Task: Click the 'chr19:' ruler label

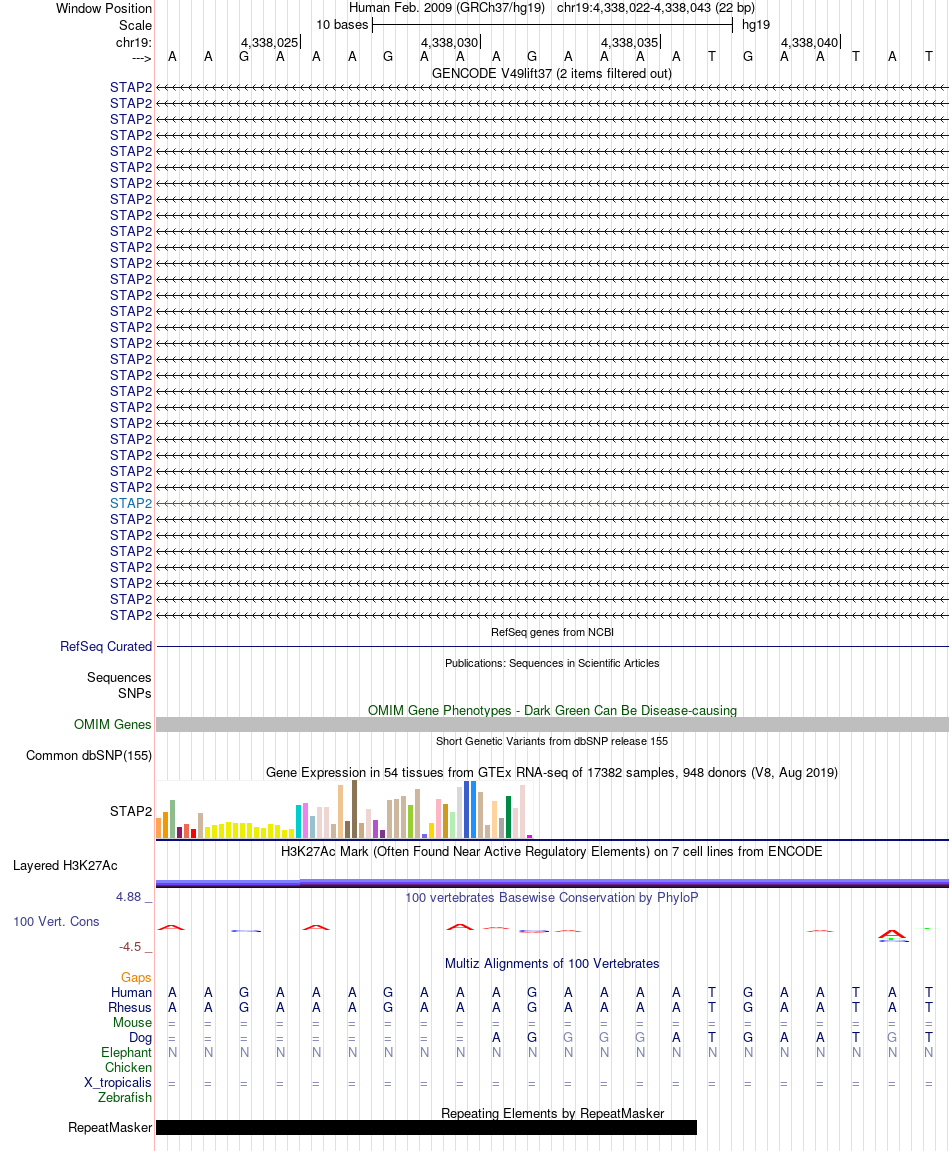Action: (x=134, y=43)
